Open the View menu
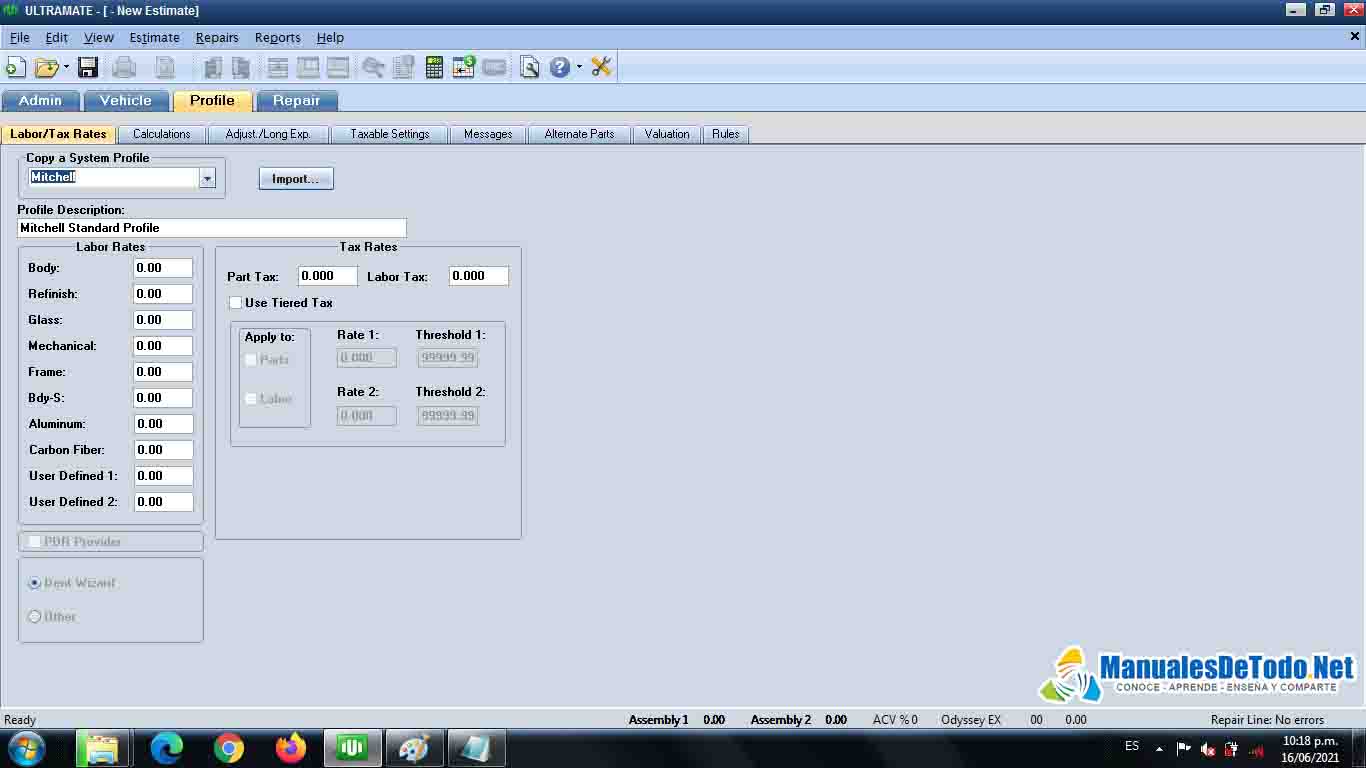This screenshot has width=1366, height=768. [99, 37]
